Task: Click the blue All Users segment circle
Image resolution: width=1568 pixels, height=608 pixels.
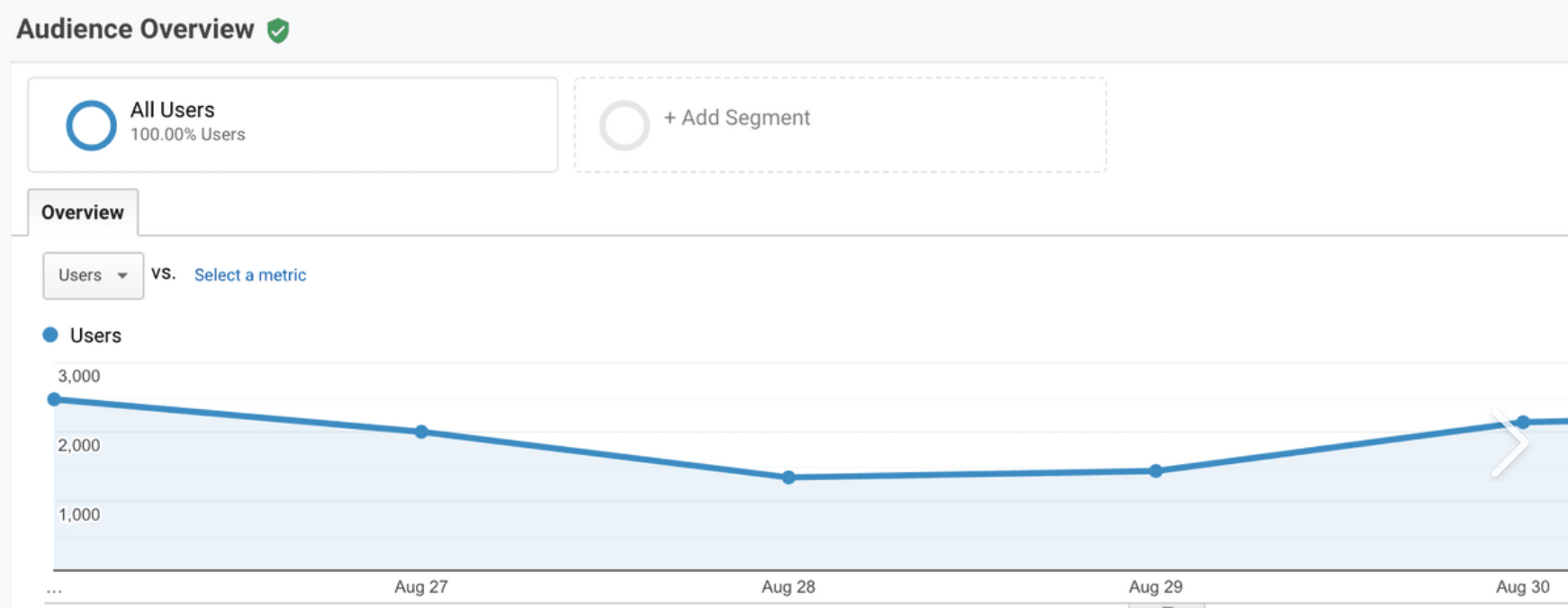Action: coord(90,125)
